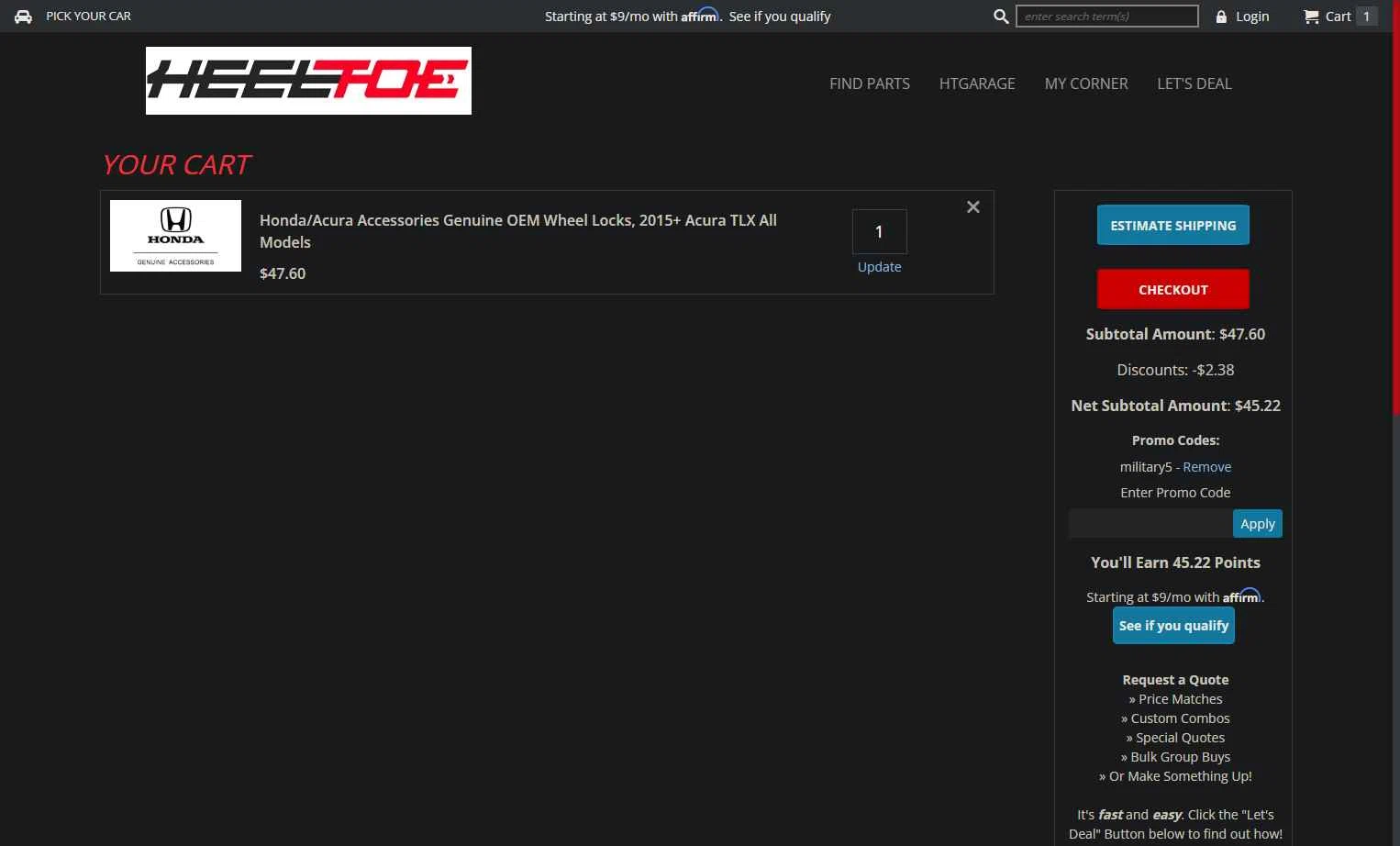Open the Honda Genuine Accessories product thumbnail
This screenshot has height=846, width=1400.
tap(175, 236)
